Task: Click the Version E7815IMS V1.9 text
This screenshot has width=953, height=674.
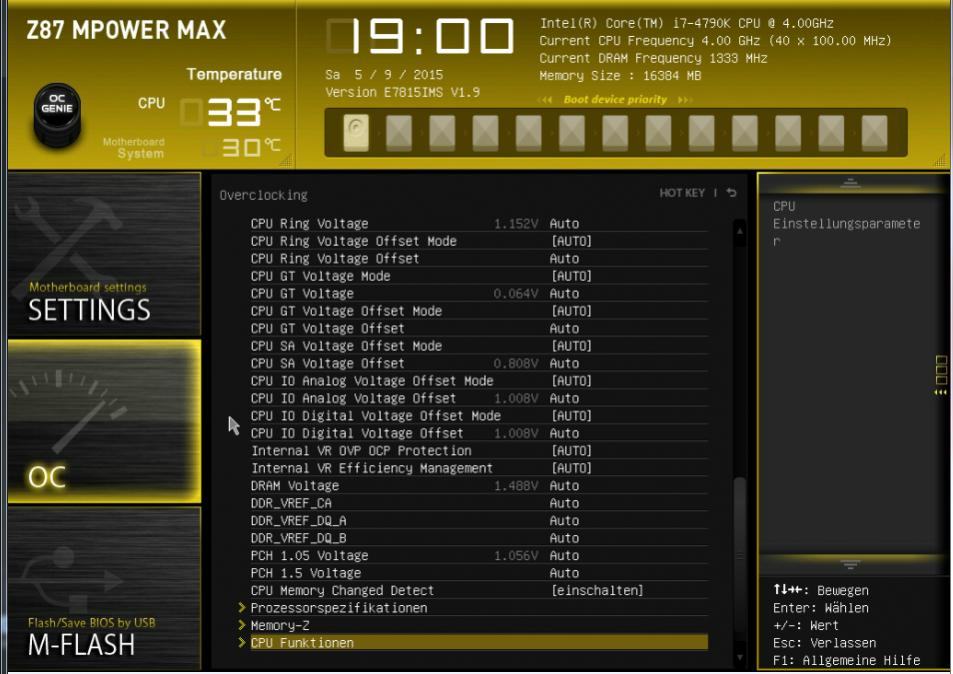Action: [x=402, y=92]
